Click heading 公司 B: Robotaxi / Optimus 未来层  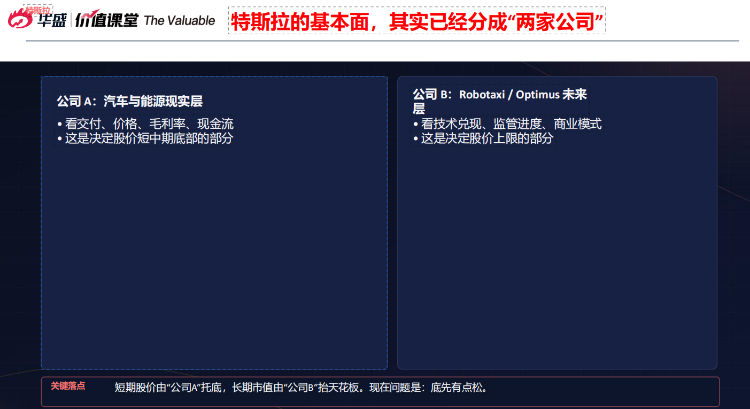500,101
